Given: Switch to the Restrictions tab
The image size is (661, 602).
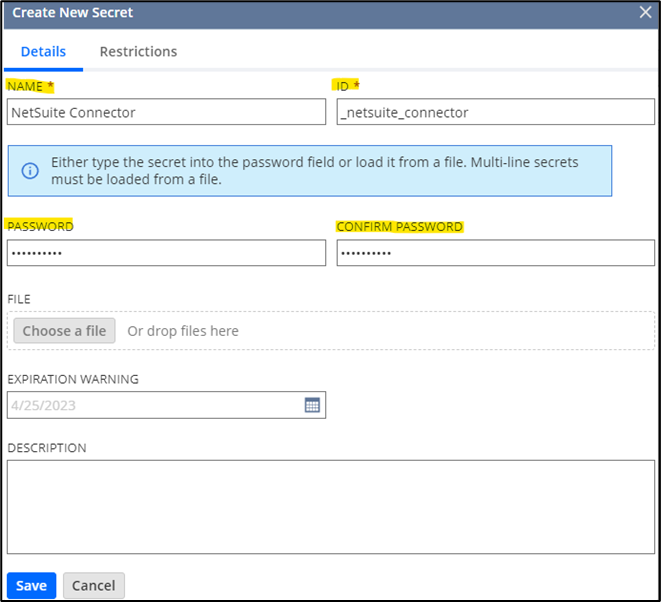Looking at the screenshot, I should (138, 51).
